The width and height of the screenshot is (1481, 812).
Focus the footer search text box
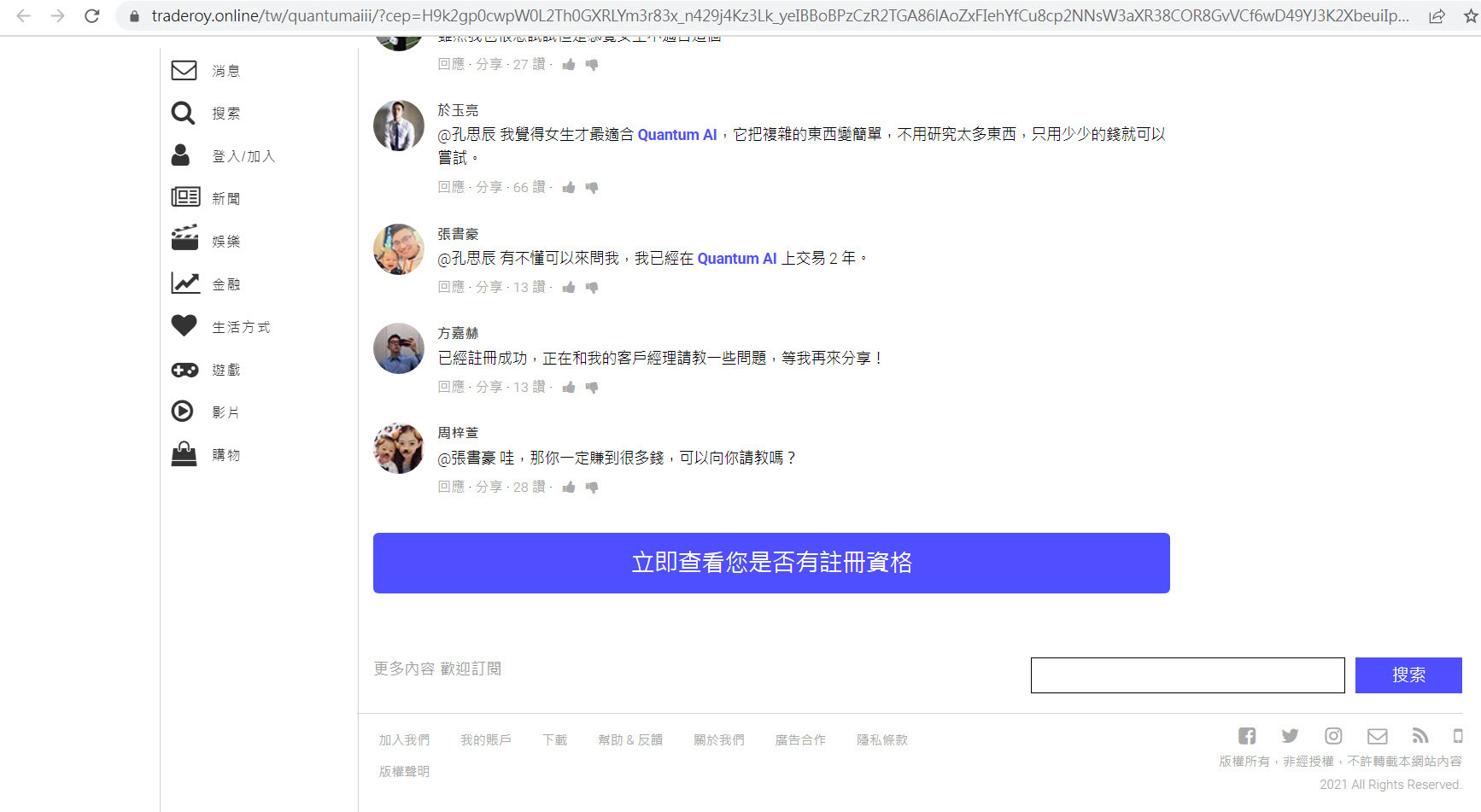click(1188, 675)
